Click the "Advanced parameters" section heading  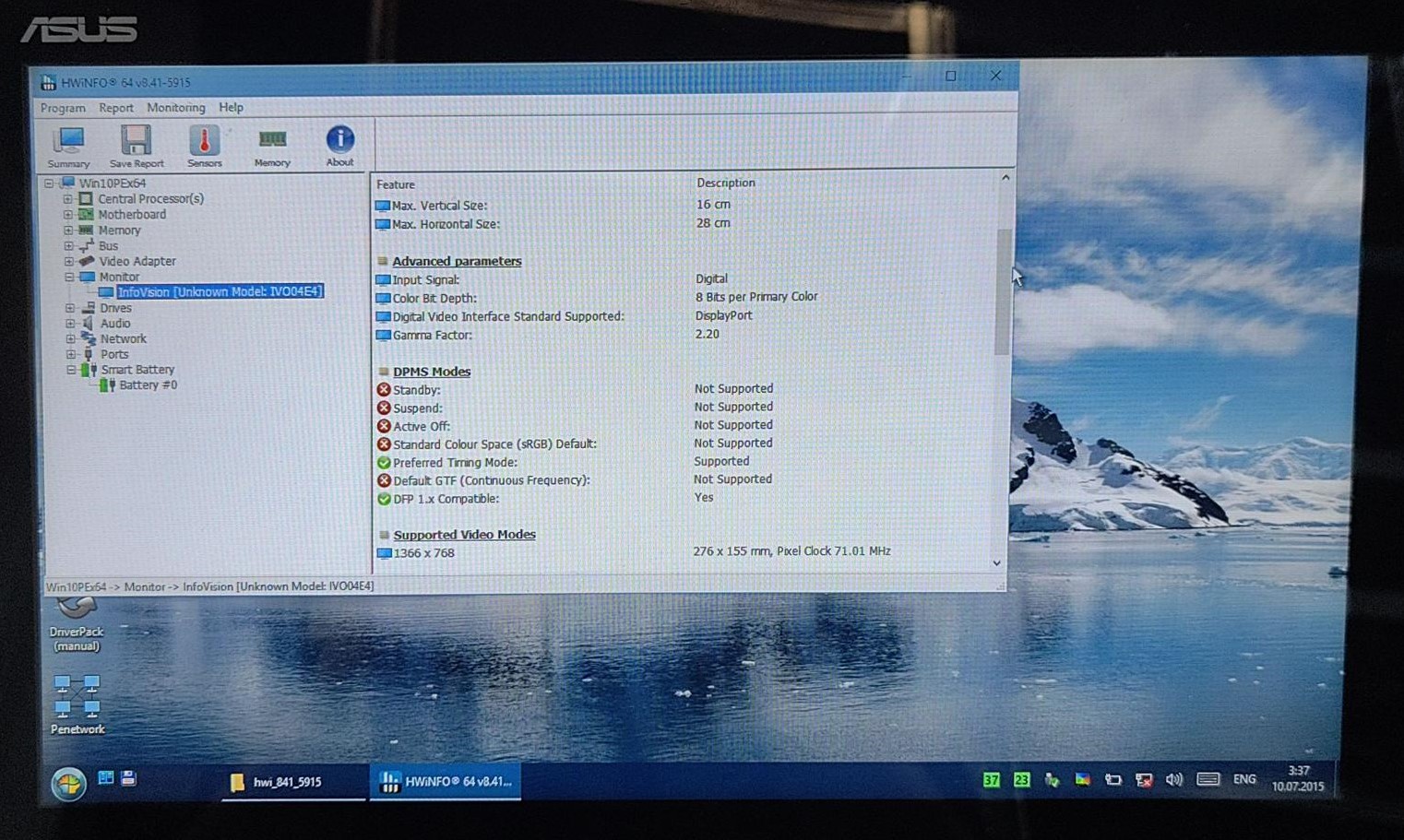pos(457,262)
